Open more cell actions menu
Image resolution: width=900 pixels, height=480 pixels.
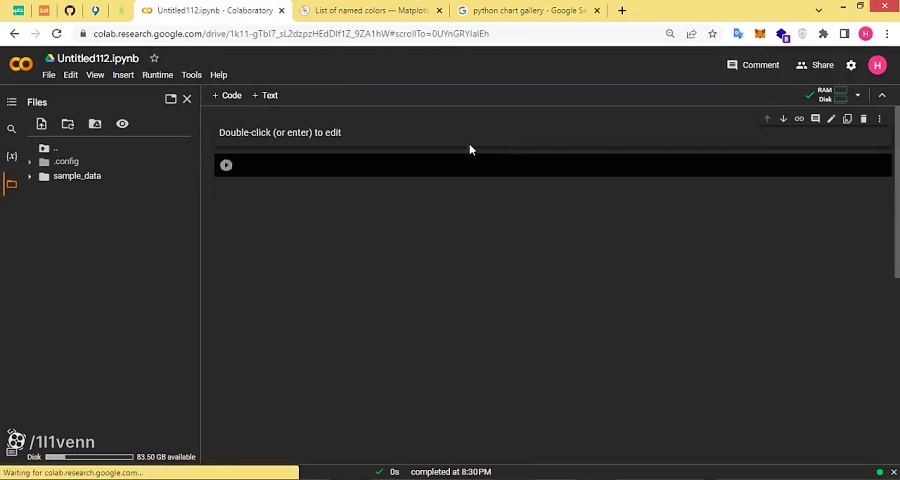click(x=879, y=119)
